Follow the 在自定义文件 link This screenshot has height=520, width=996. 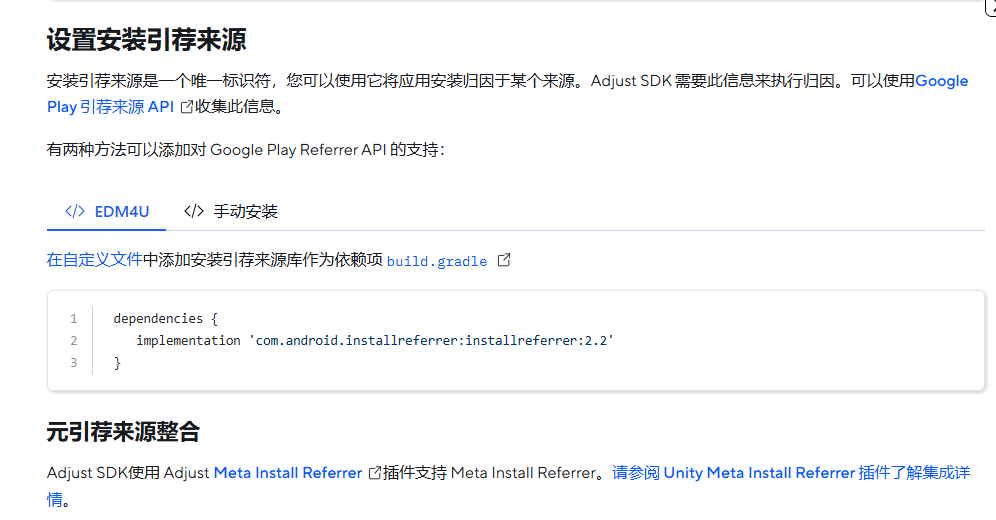pos(94,260)
